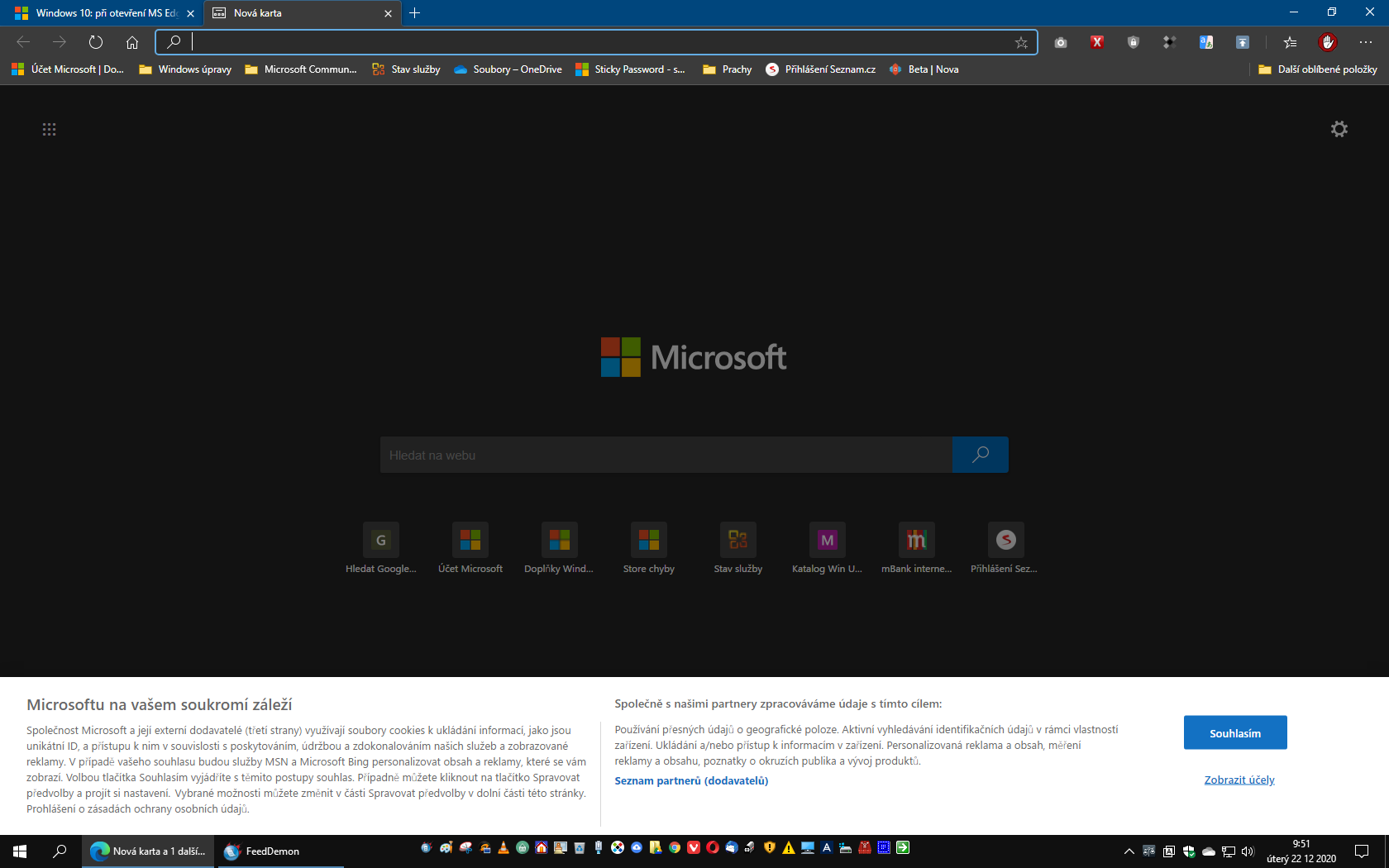The height and width of the screenshot is (868, 1389).
Task: Open the mBank interne... quick link tile
Action: tap(917, 548)
